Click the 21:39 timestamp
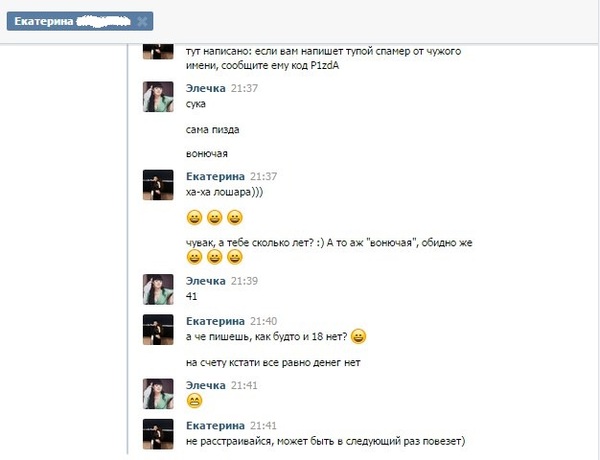This screenshot has width=600, height=460. [x=244, y=281]
